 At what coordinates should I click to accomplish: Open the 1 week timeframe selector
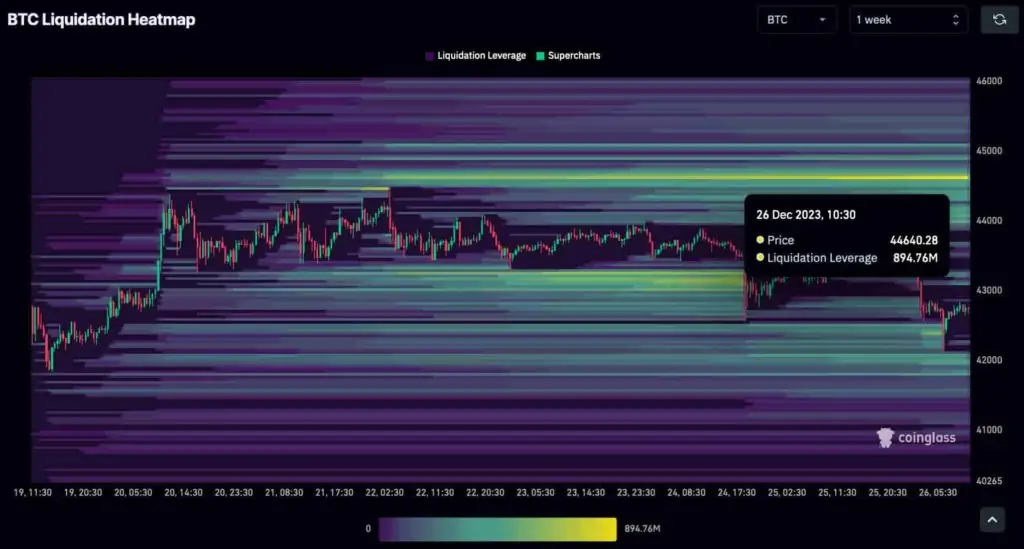(908, 20)
